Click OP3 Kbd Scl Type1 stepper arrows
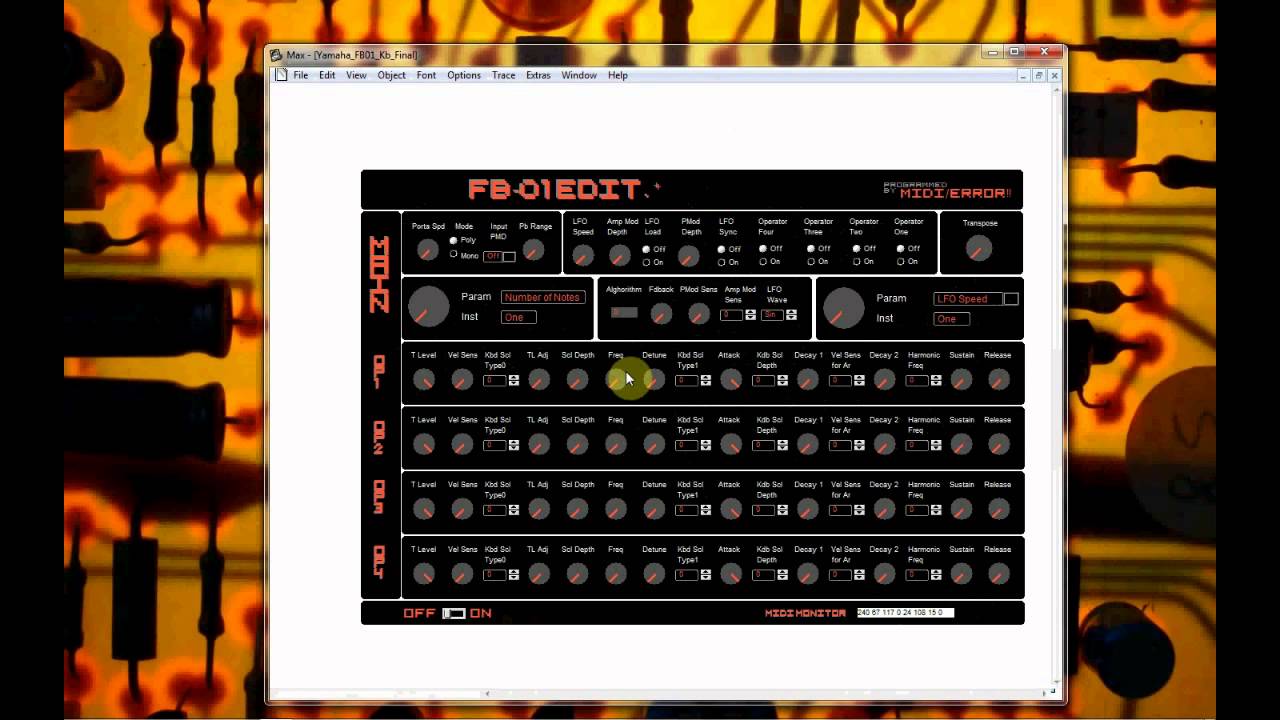The image size is (1280, 720). coord(706,511)
